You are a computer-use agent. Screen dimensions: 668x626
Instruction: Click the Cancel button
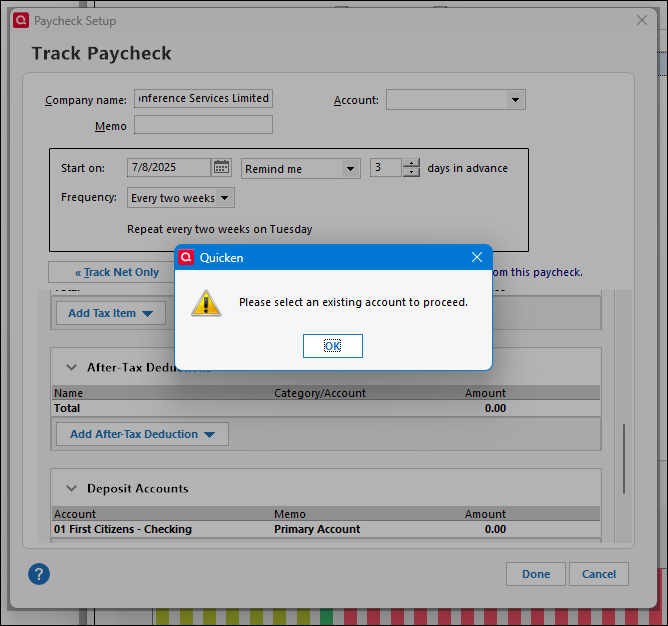[599, 574]
